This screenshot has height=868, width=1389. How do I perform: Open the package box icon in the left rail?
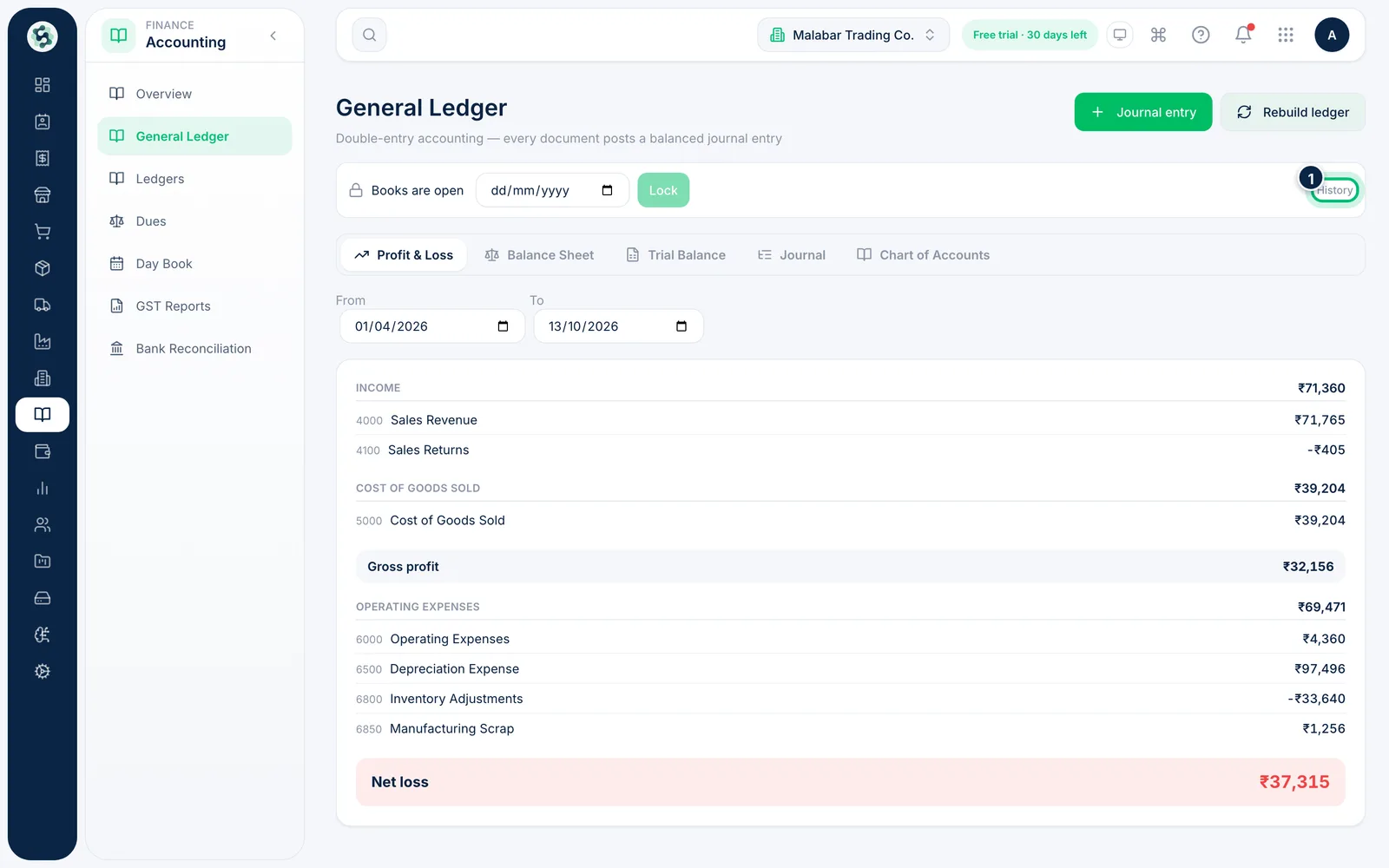point(42,268)
